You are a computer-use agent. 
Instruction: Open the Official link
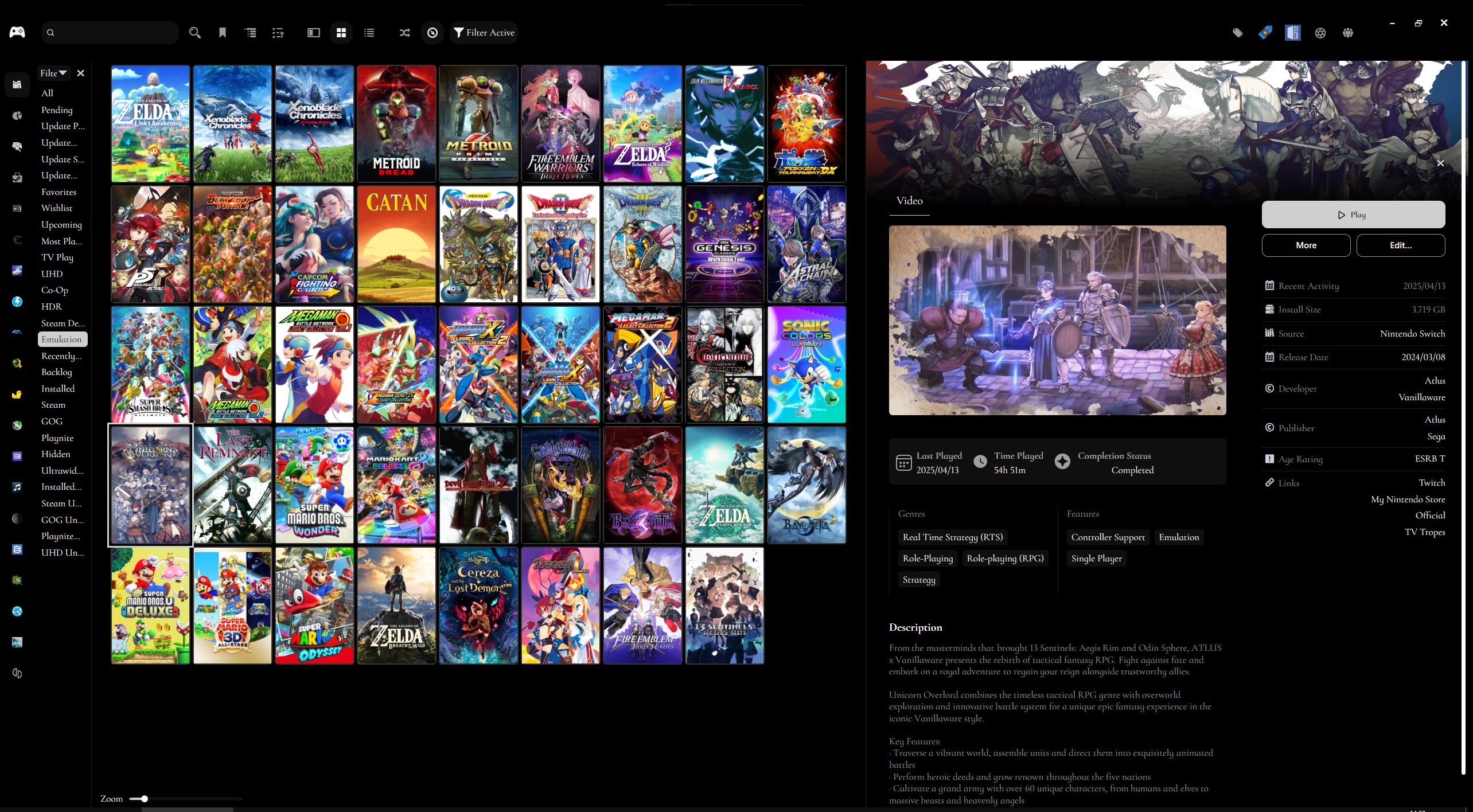pyautogui.click(x=1431, y=515)
